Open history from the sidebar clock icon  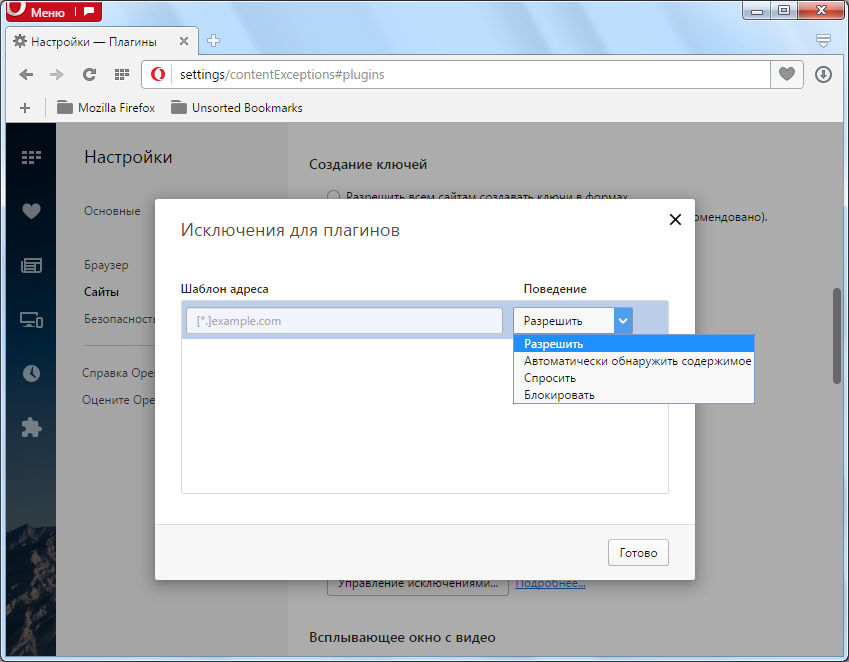tap(31, 373)
